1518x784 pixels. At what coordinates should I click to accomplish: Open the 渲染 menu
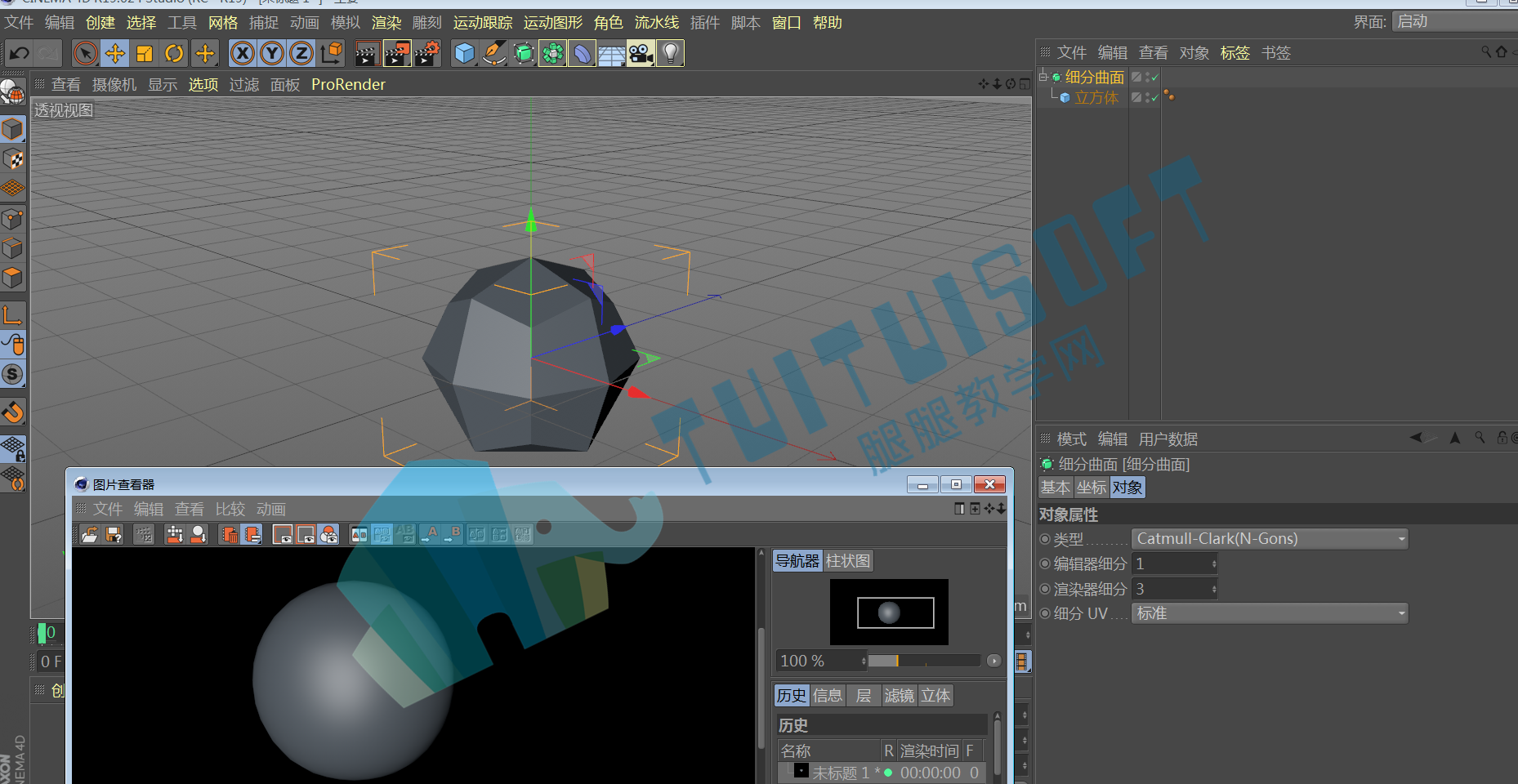(386, 23)
